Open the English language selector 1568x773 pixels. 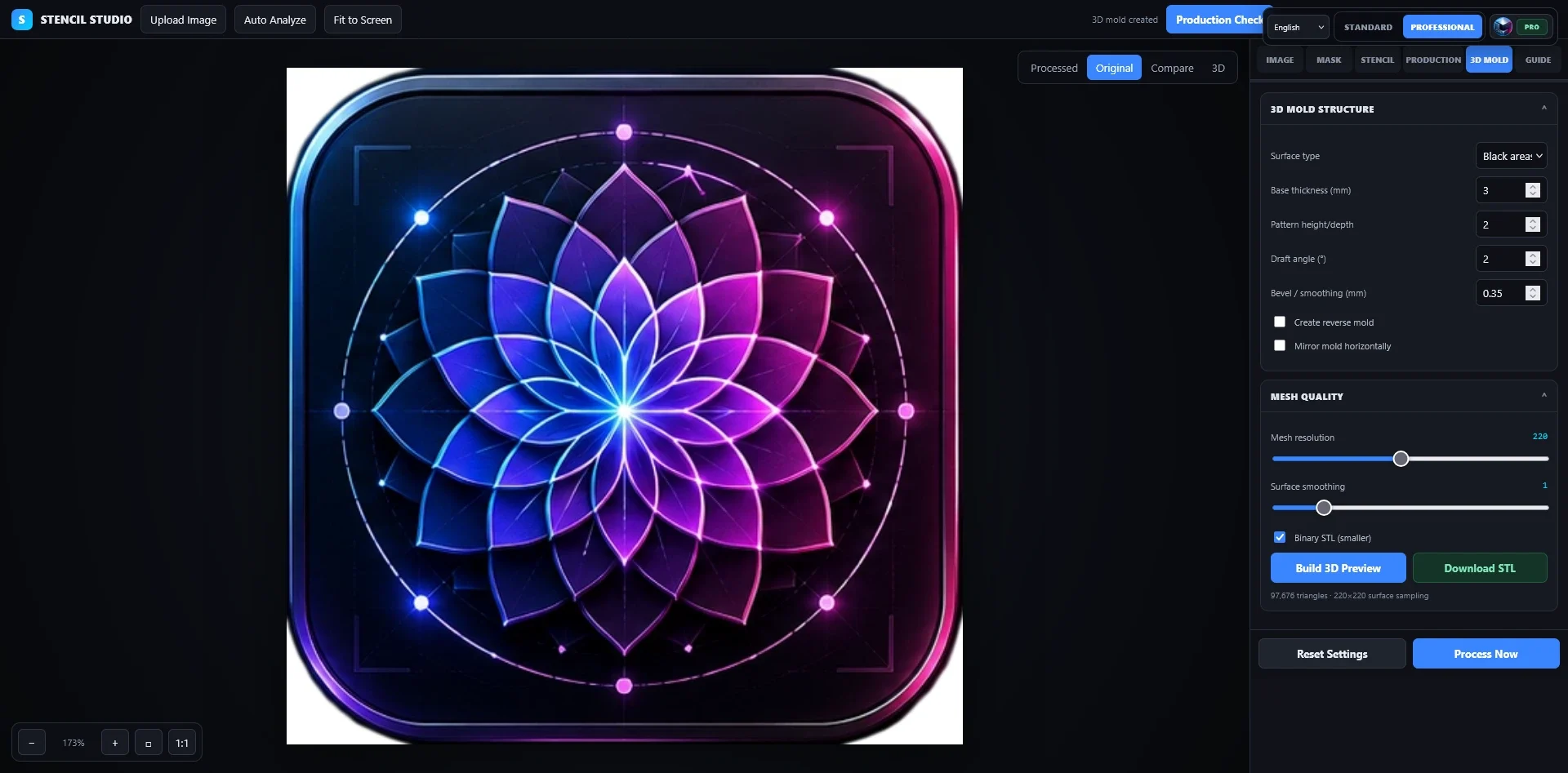coord(1298,27)
